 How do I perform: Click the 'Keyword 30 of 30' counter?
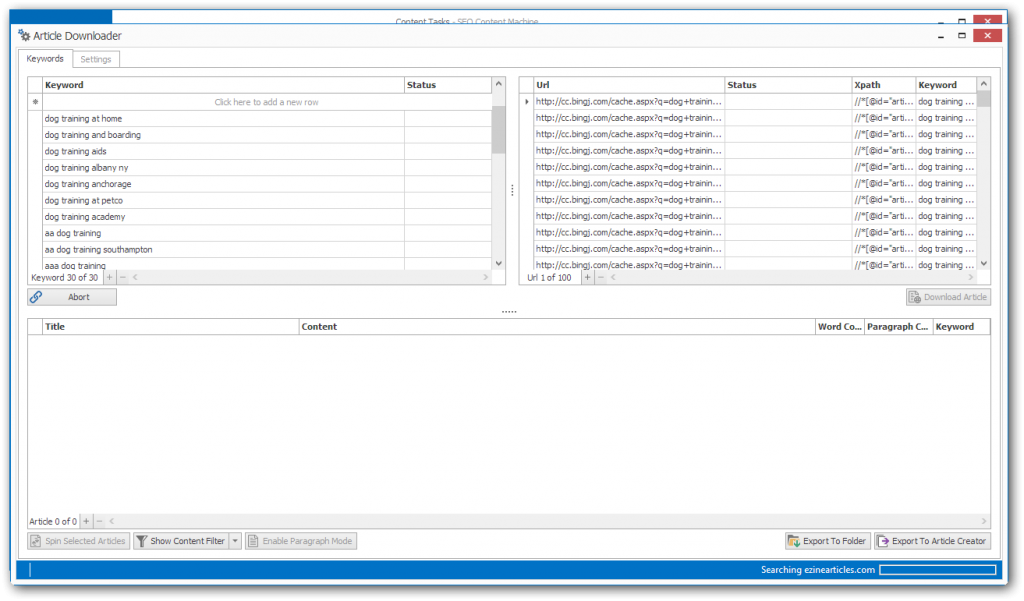[x=65, y=277]
